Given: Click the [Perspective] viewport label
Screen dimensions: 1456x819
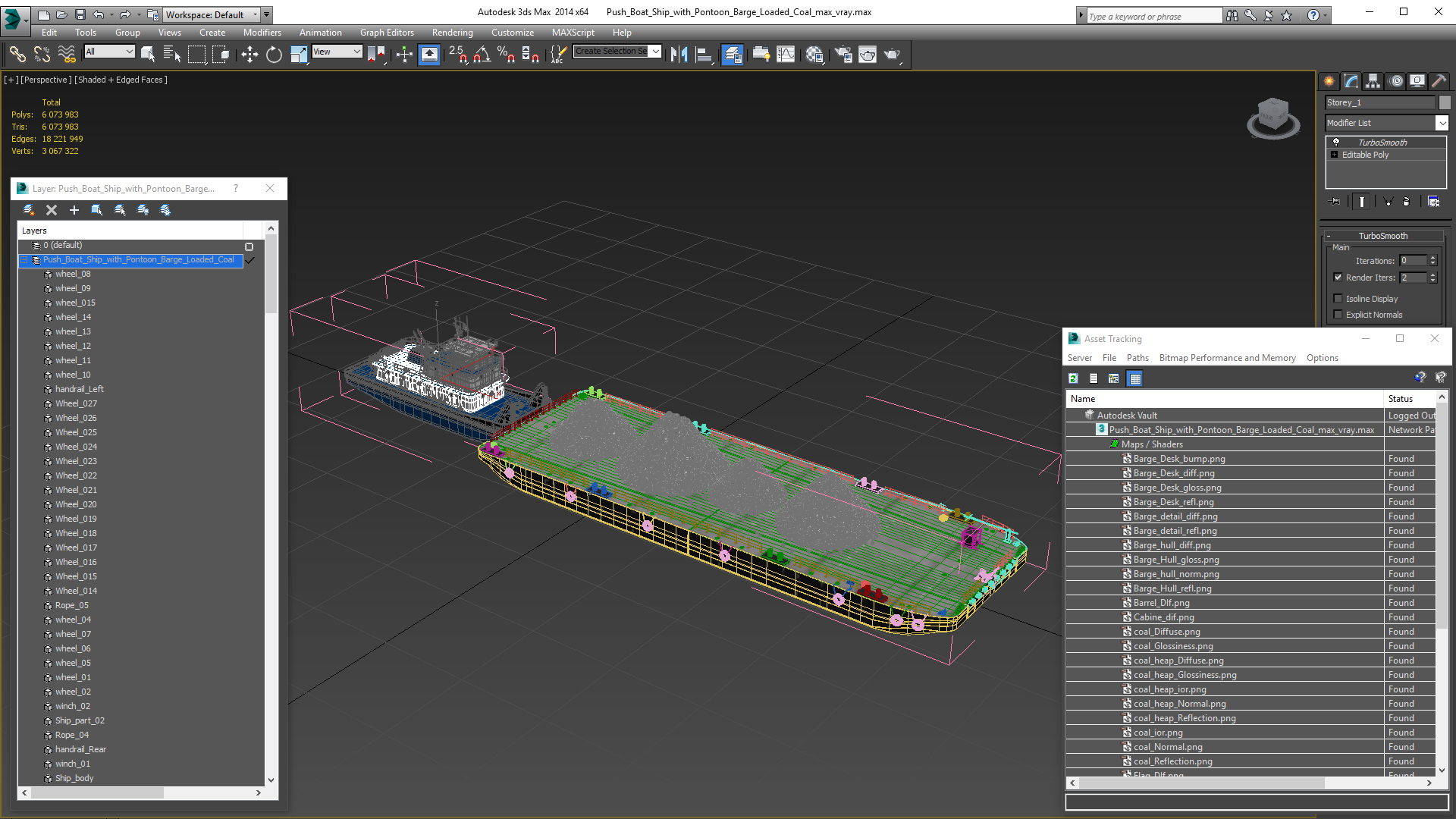Looking at the screenshot, I should point(46,80).
